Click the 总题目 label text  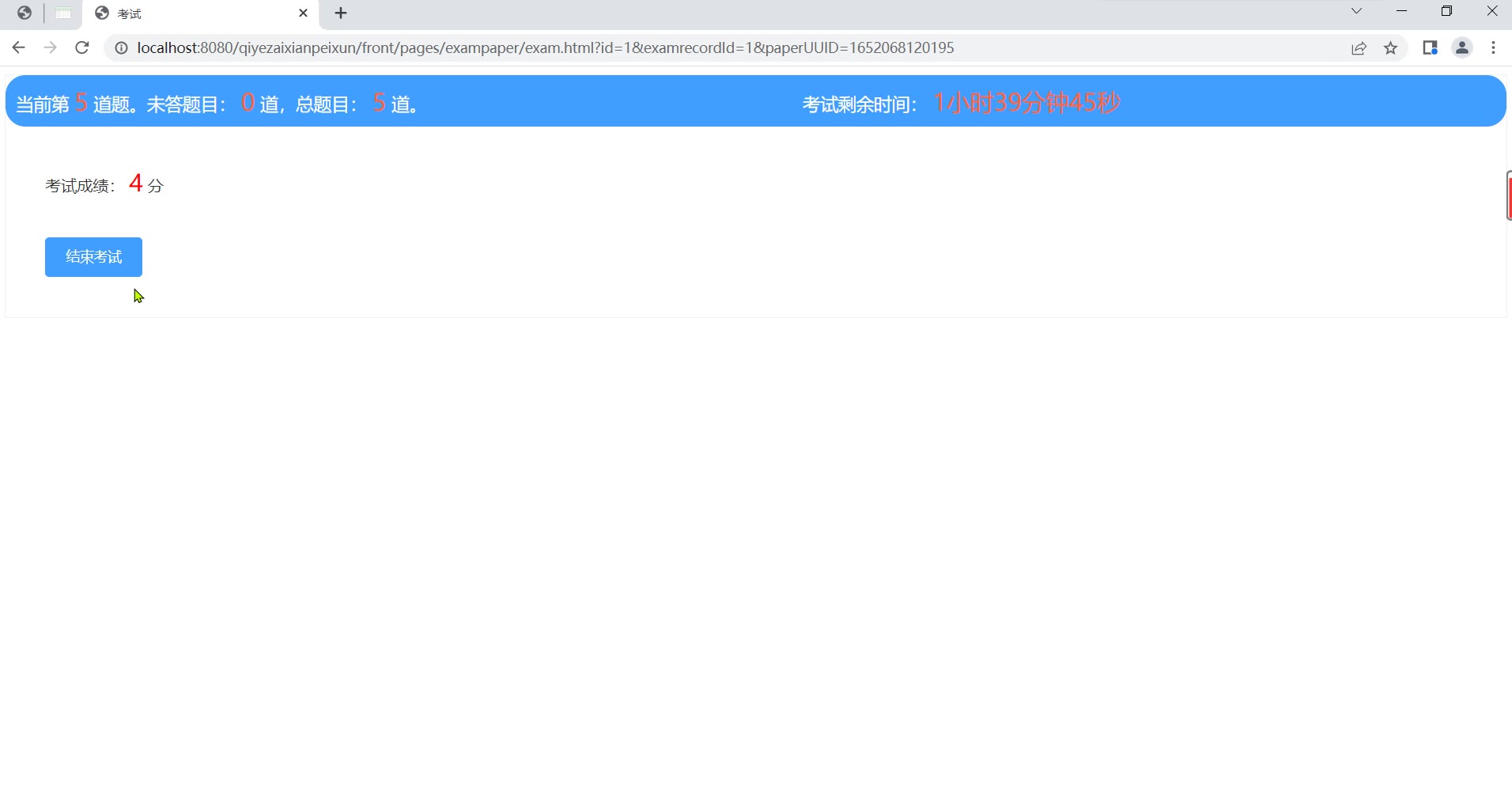click(x=326, y=104)
